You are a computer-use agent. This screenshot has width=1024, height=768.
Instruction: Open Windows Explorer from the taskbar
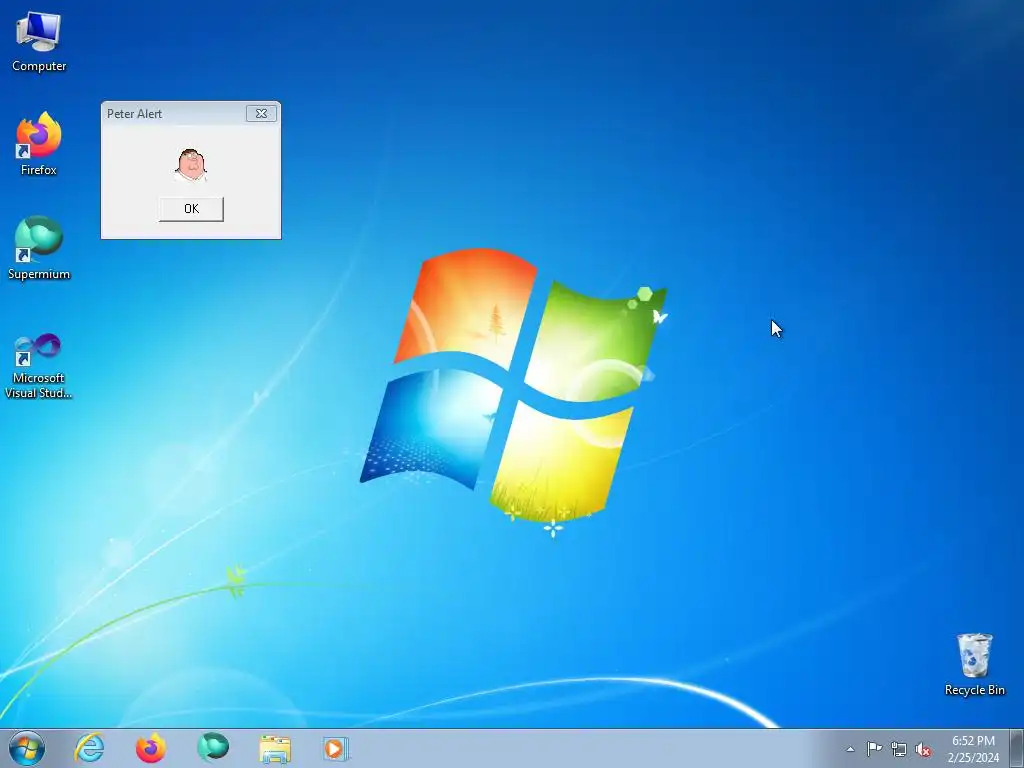[x=275, y=748]
